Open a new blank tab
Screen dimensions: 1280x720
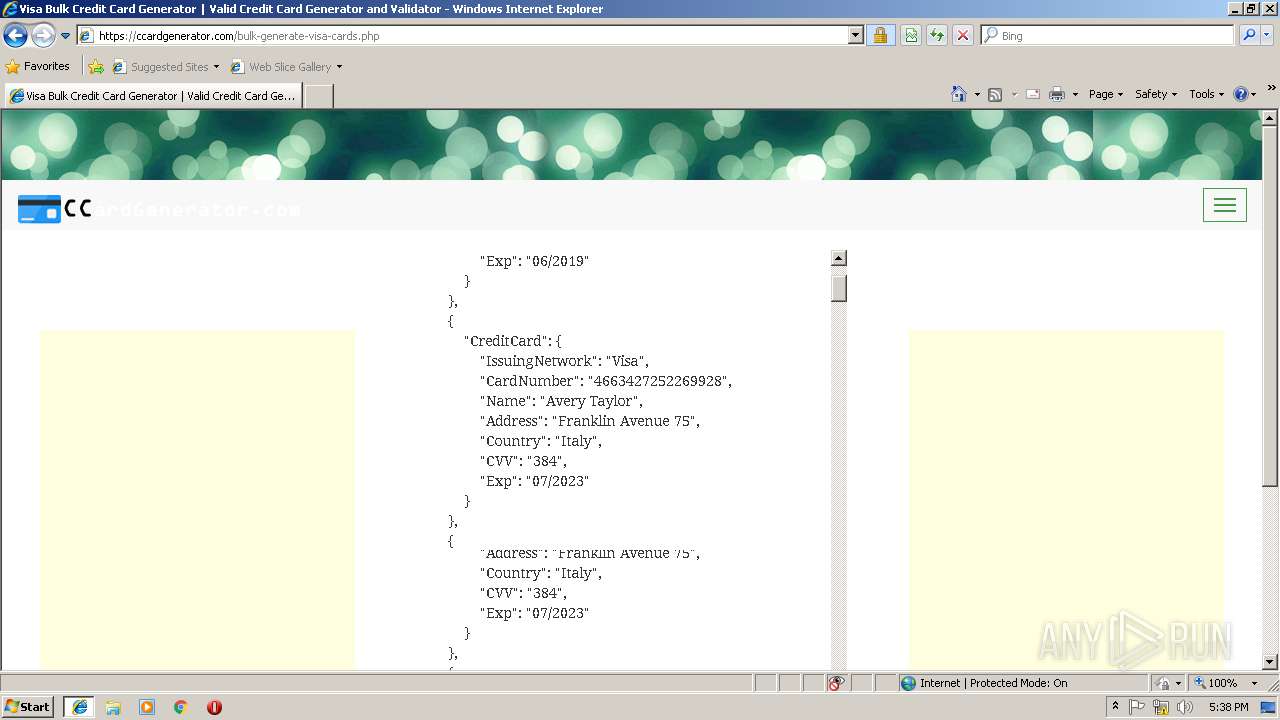coord(318,96)
